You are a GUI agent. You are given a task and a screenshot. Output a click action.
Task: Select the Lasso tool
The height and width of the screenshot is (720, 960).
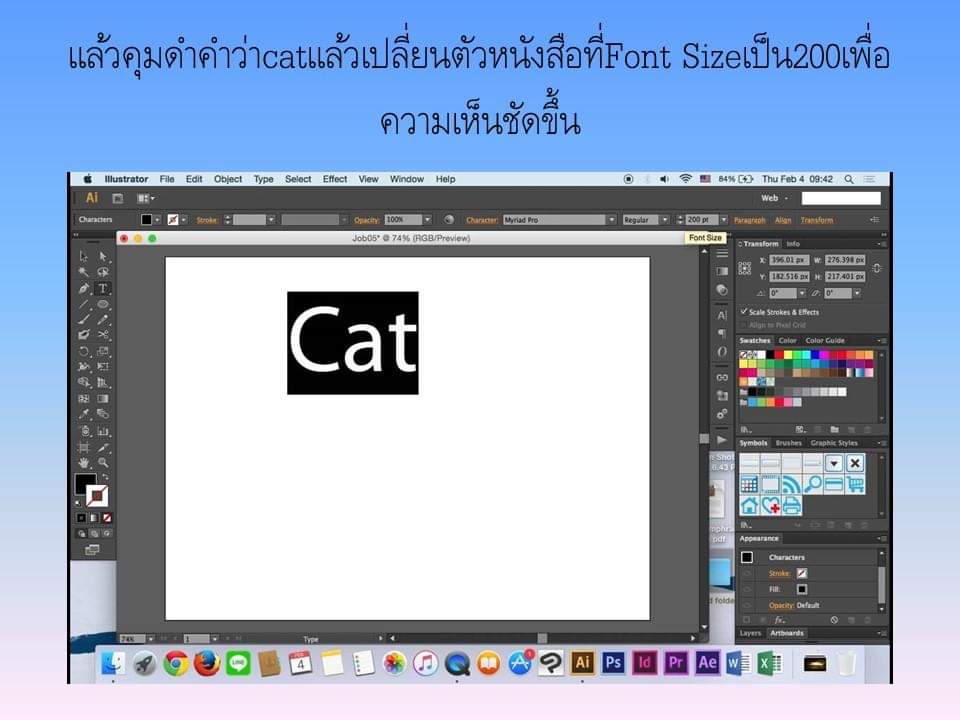click(x=103, y=272)
